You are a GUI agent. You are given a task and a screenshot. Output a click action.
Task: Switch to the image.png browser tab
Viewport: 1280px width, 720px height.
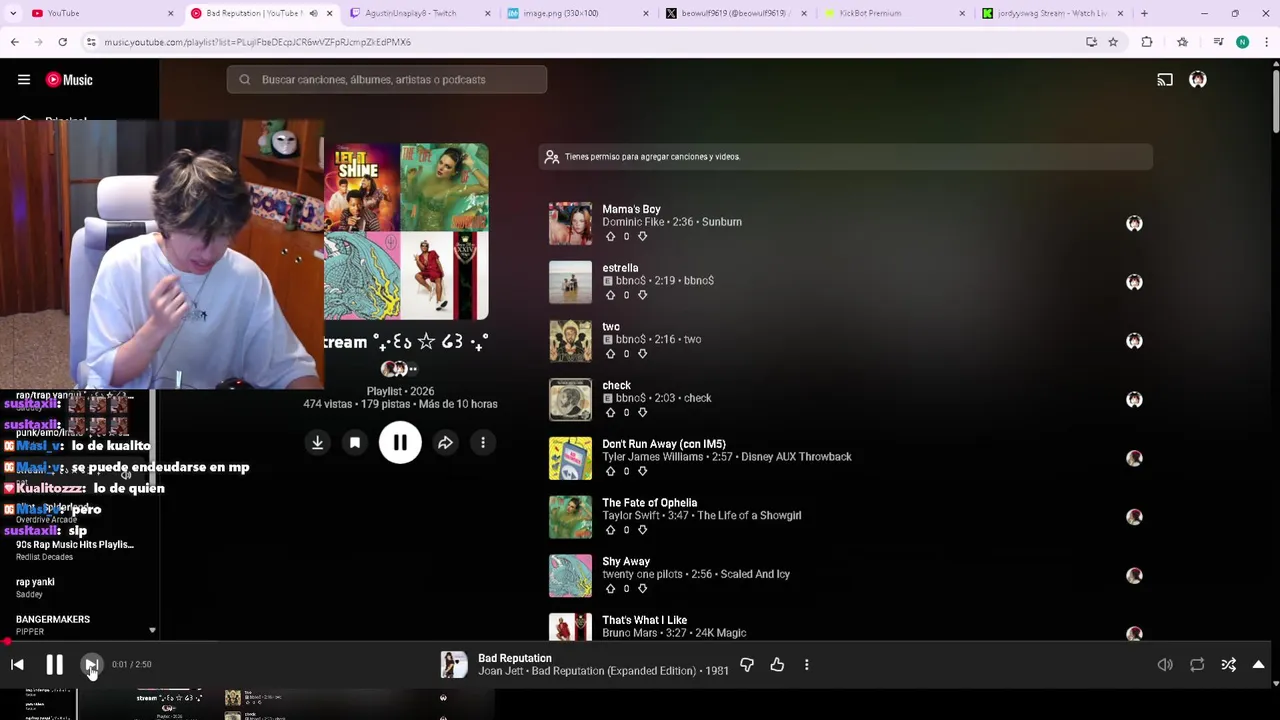point(578,13)
